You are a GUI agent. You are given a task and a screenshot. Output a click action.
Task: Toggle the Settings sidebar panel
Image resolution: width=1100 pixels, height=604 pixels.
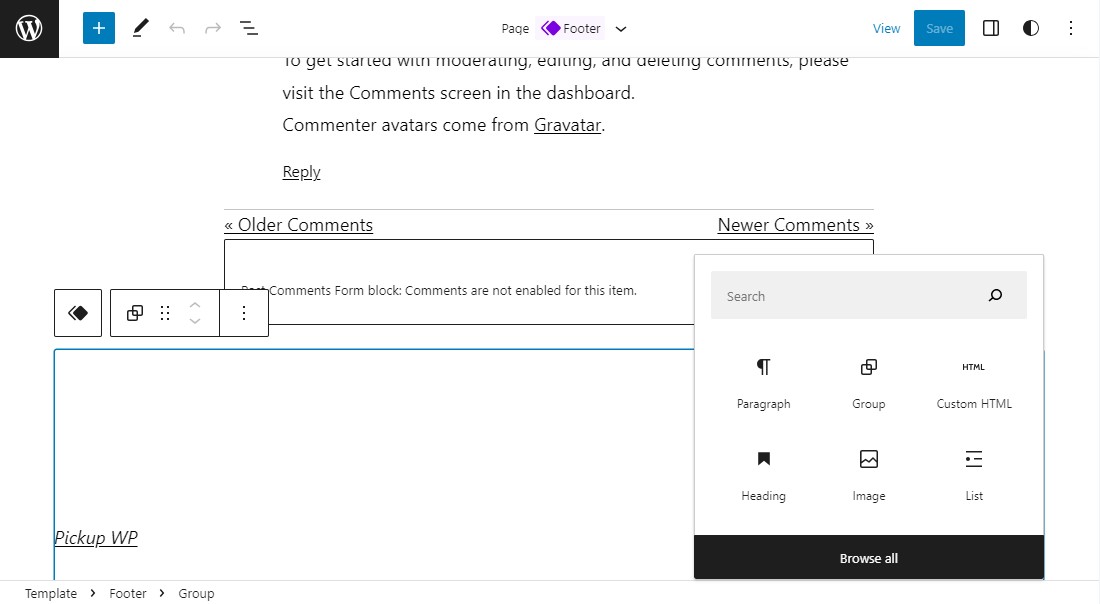click(x=991, y=28)
